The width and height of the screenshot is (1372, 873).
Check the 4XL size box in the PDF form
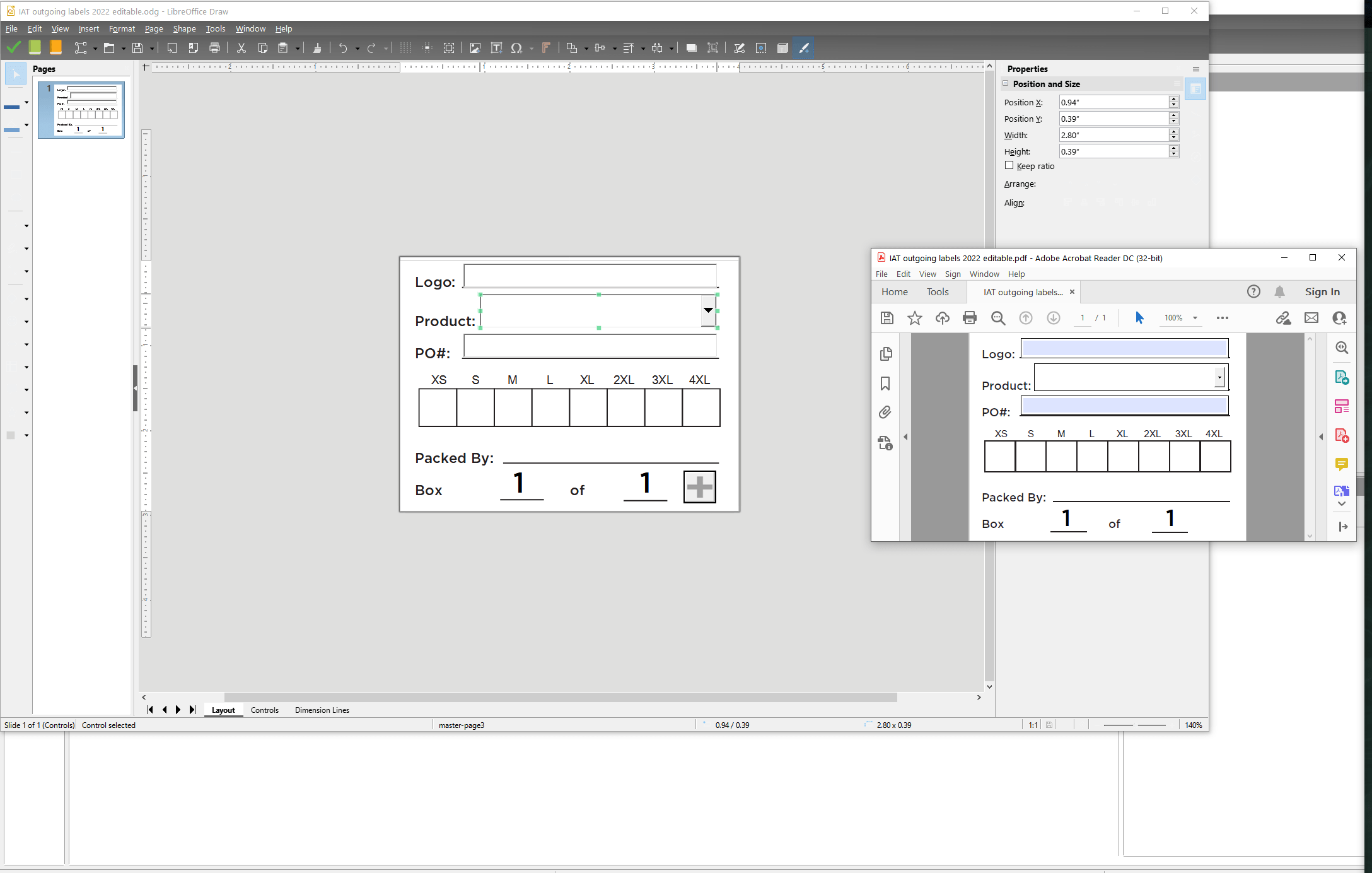coord(1215,456)
